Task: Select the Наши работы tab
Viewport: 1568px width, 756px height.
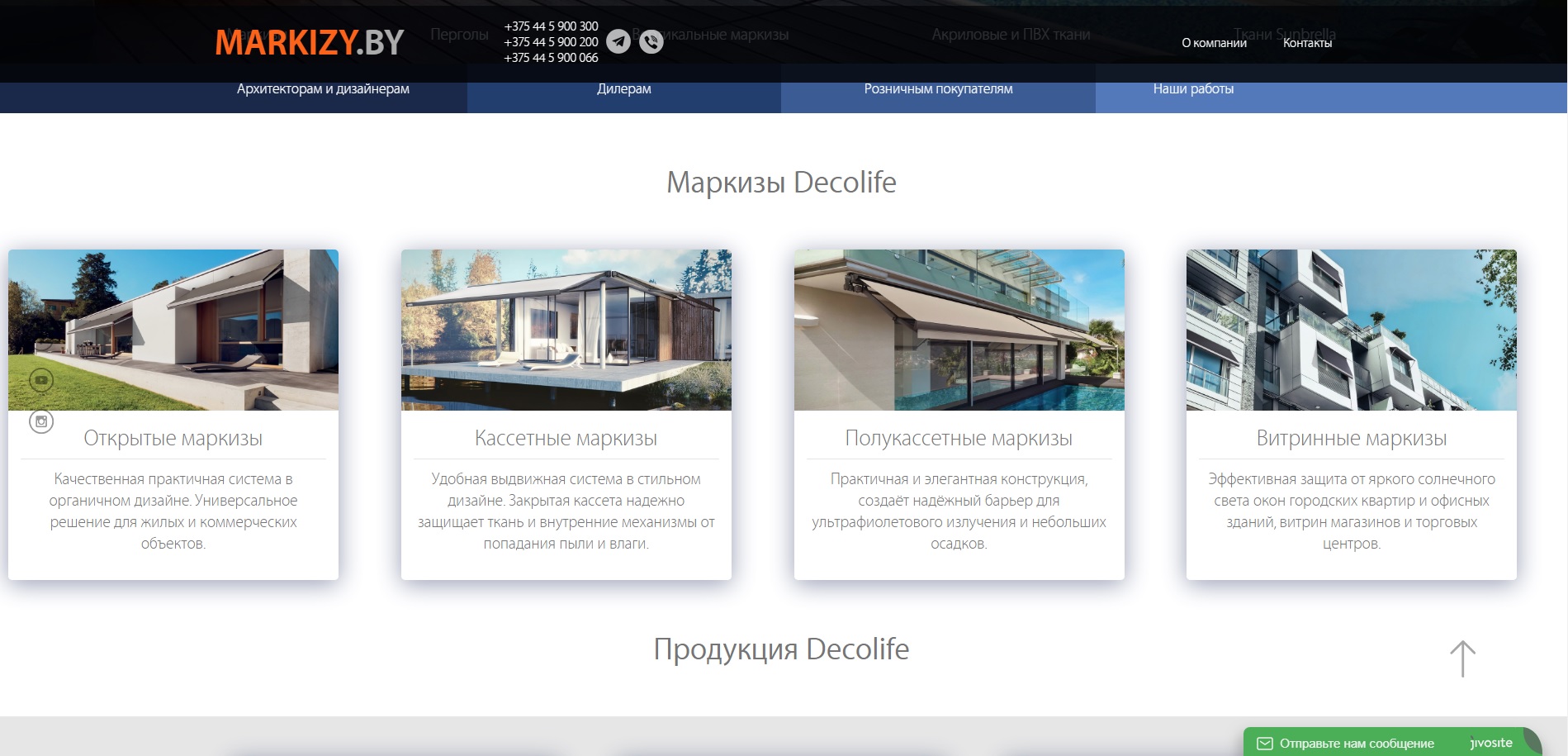Action: click(1193, 89)
